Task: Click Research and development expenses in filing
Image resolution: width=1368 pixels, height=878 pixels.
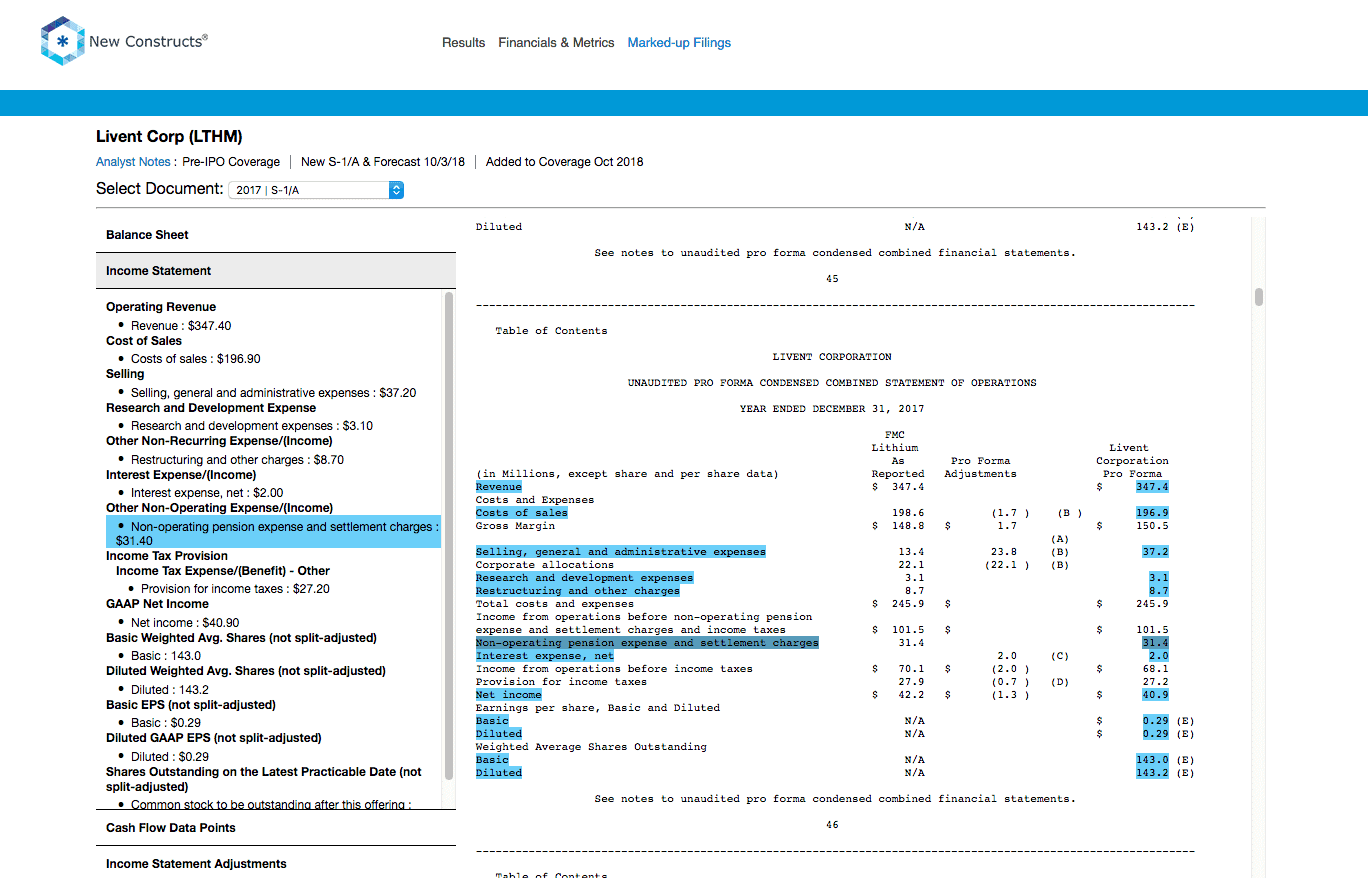Action: coord(584,578)
